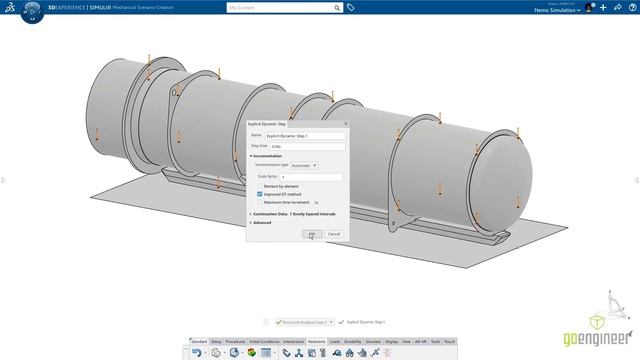Switch to the Display tab

click(x=391, y=342)
